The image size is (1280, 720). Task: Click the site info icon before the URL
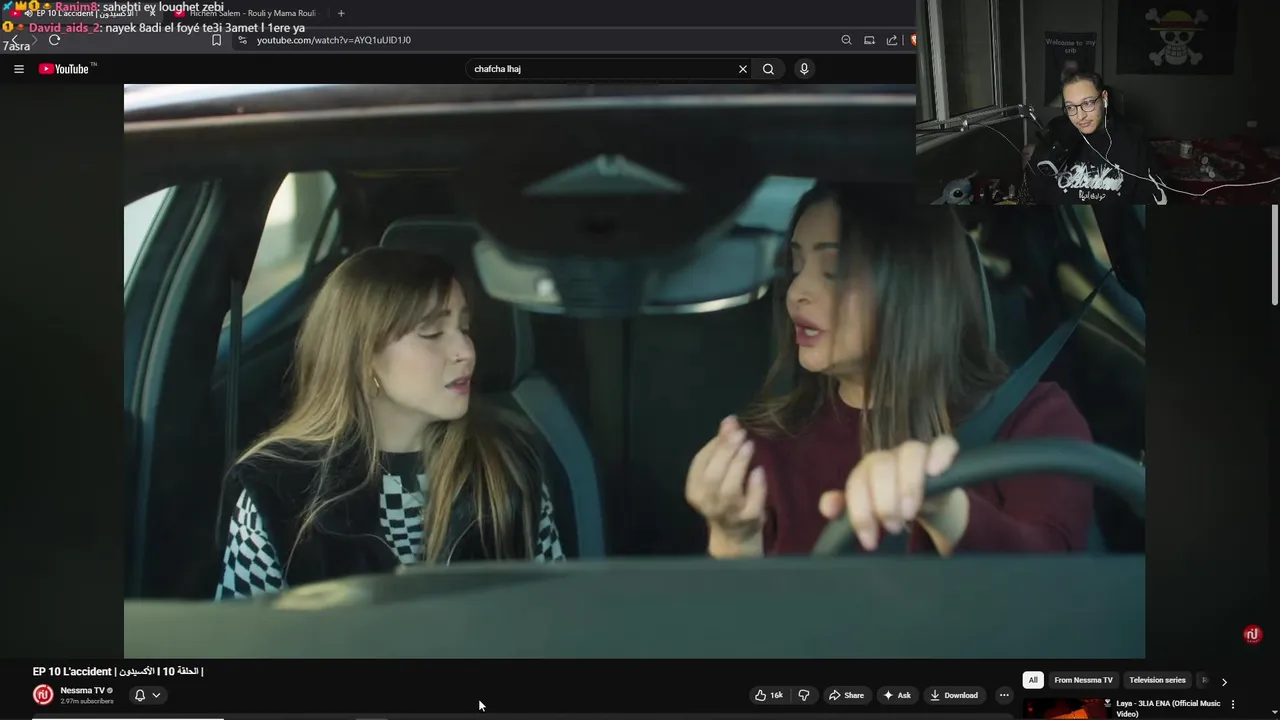[242, 40]
